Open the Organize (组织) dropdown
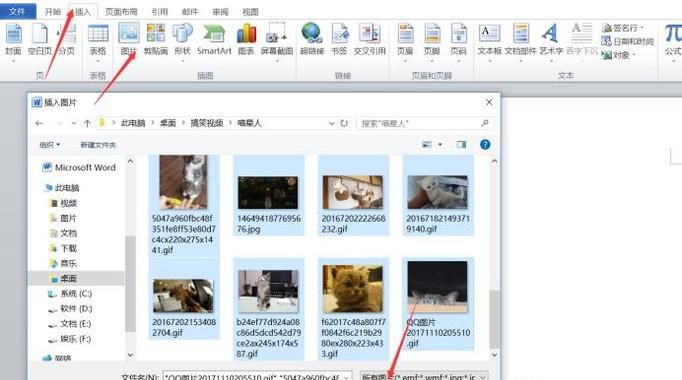This screenshot has width=682, height=380. click(49, 145)
